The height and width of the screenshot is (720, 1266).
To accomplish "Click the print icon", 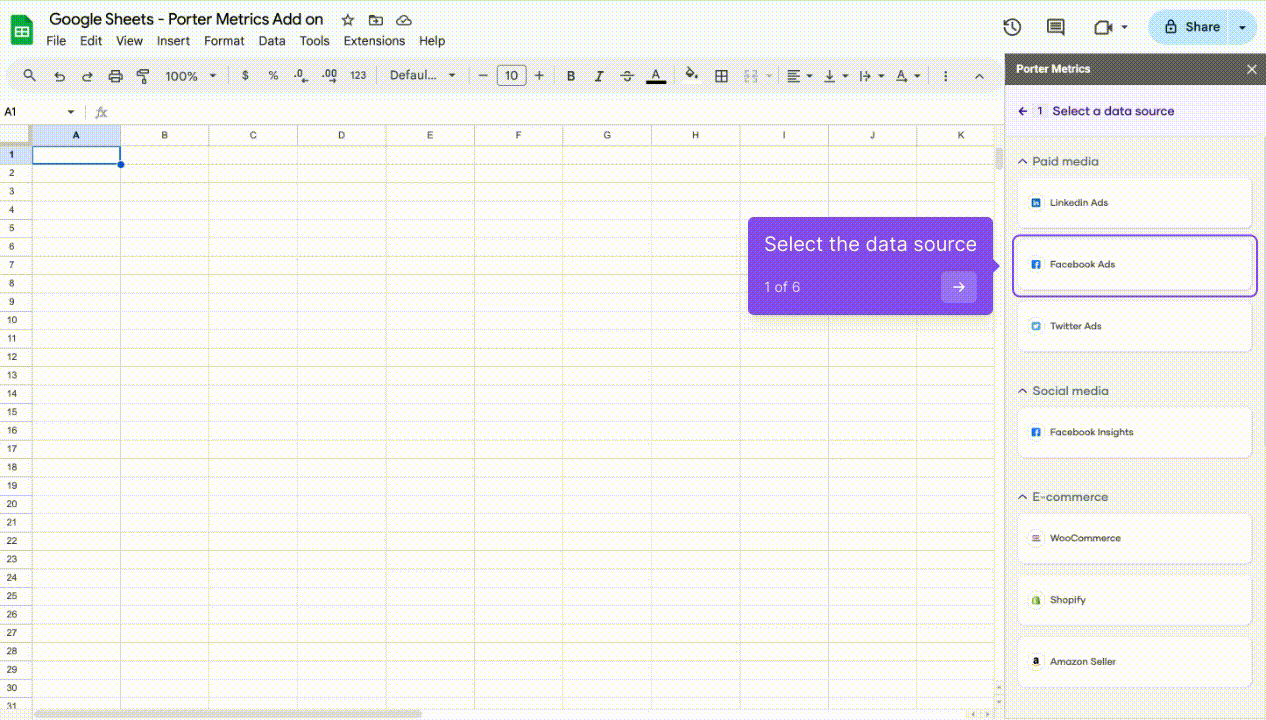I will pyautogui.click(x=115, y=76).
